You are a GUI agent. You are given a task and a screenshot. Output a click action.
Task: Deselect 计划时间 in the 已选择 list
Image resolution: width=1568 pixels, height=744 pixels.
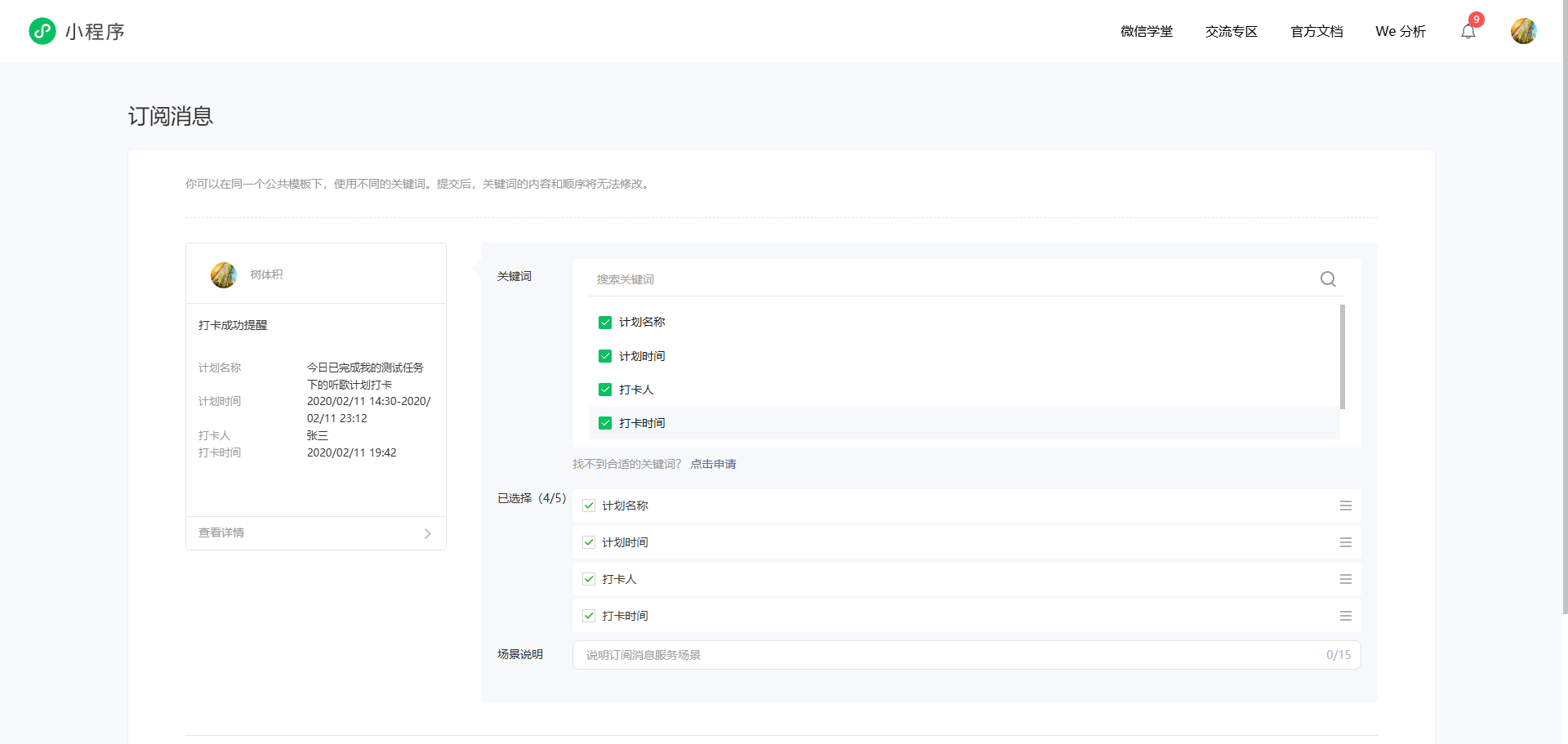click(589, 542)
